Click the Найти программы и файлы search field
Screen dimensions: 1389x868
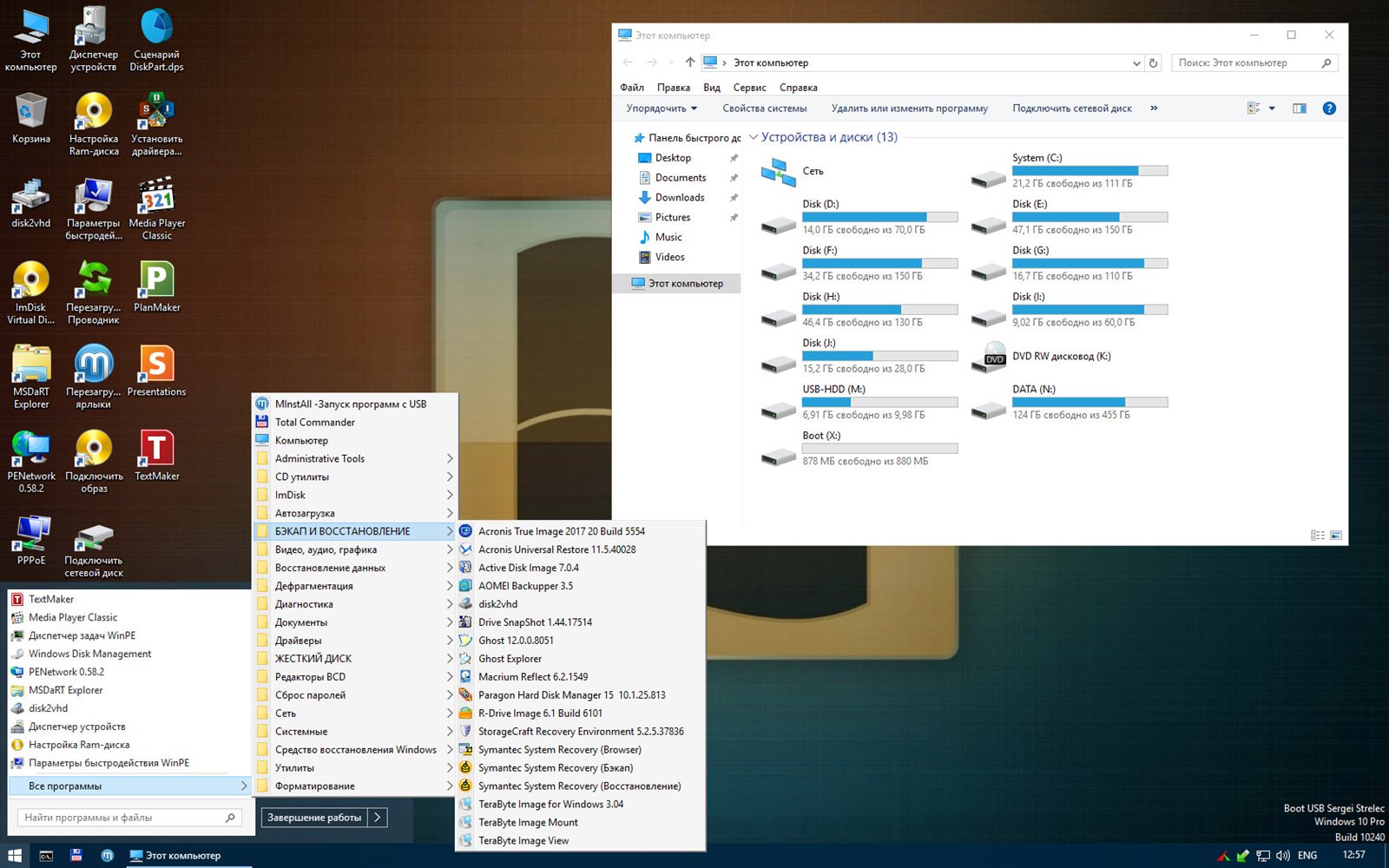coord(122,818)
